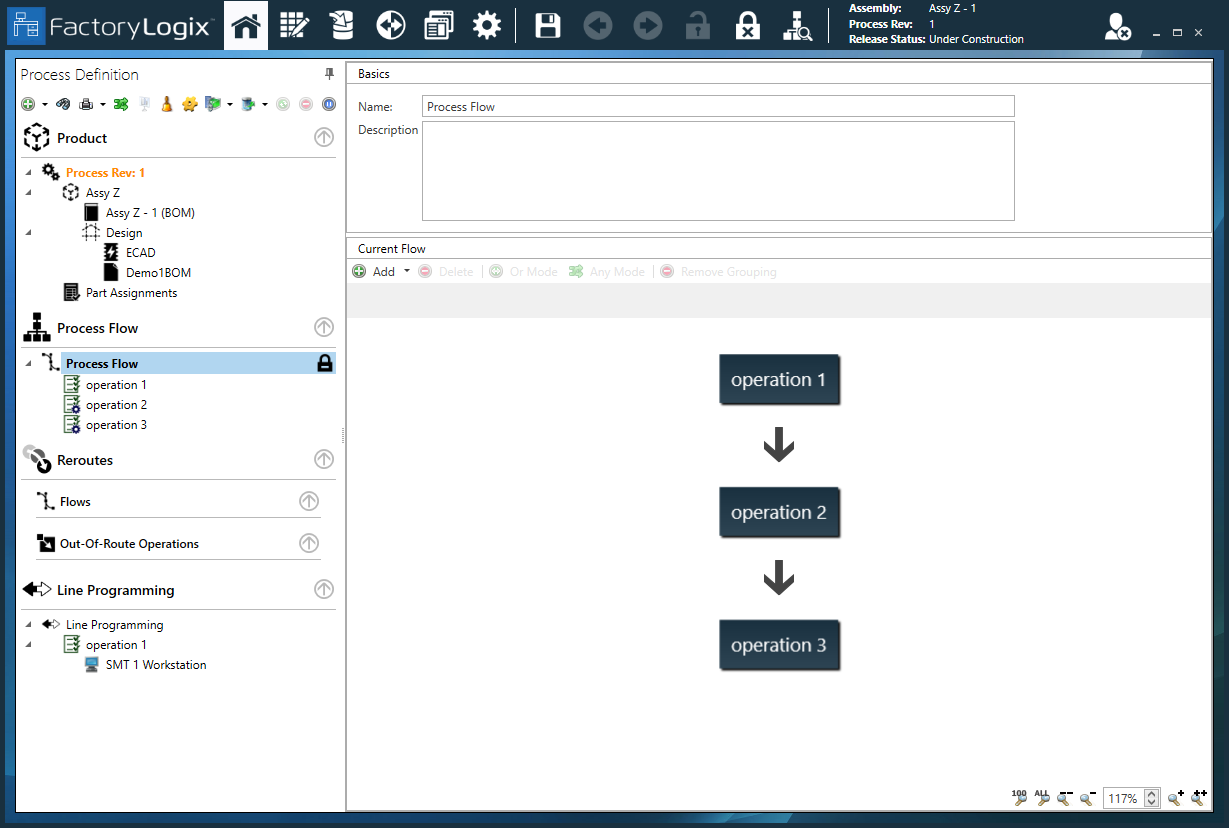Click the lock icon with the X
Screen dimensions: 1229x828
point(748,25)
